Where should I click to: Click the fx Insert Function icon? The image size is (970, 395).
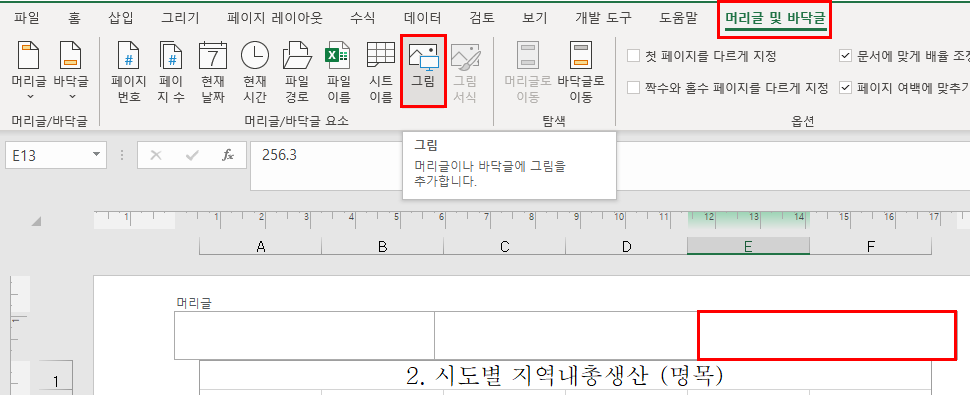(x=228, y=155)
